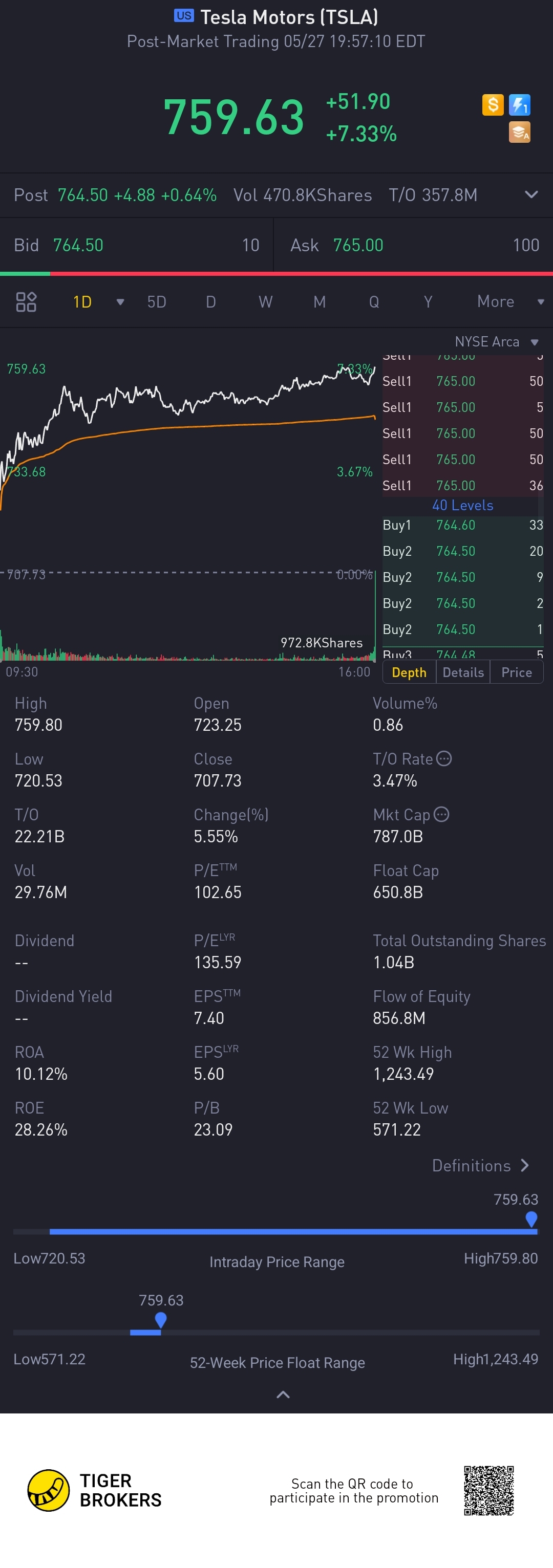Image resolution: width=553 pixels, height=1568 pixels.
Task: Tap the P/E TTM 102.65 value
Action: (218, 892)
